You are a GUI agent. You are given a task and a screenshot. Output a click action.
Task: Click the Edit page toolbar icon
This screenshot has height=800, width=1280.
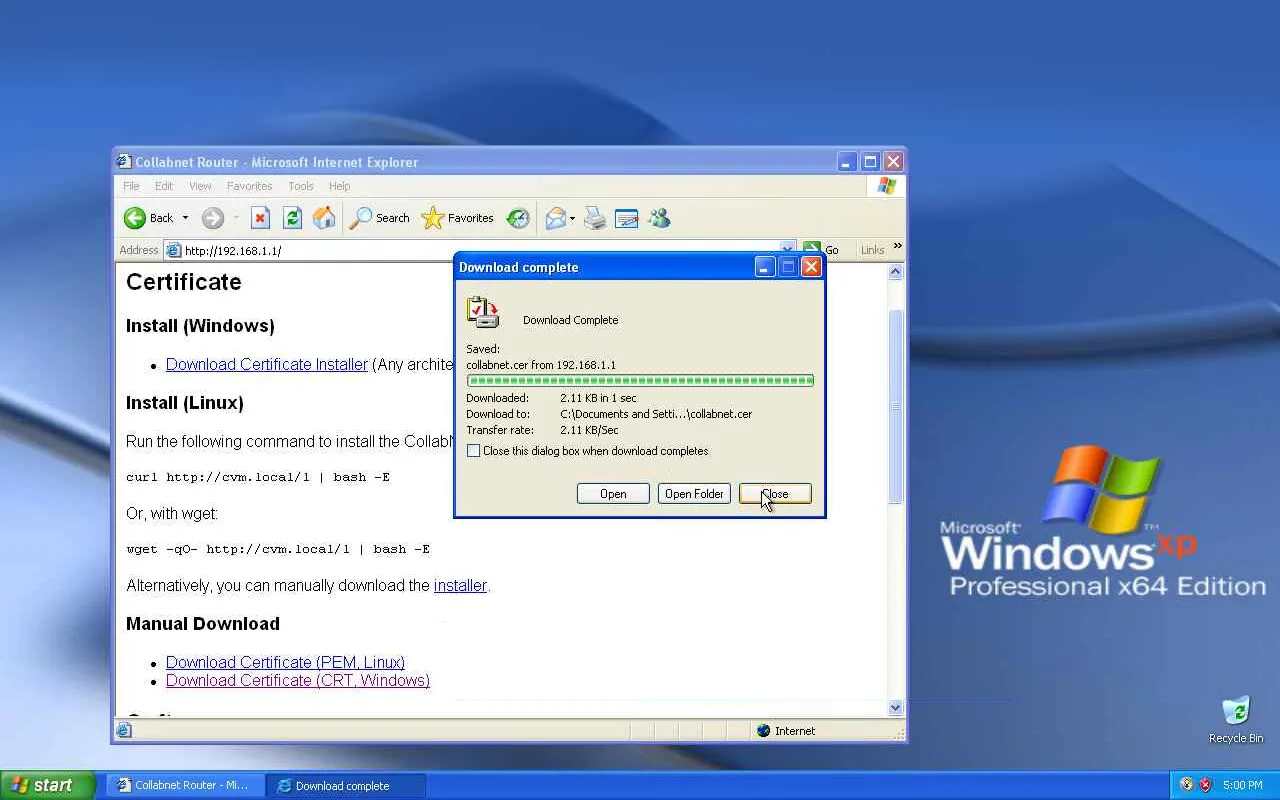(x=627, y=218)
